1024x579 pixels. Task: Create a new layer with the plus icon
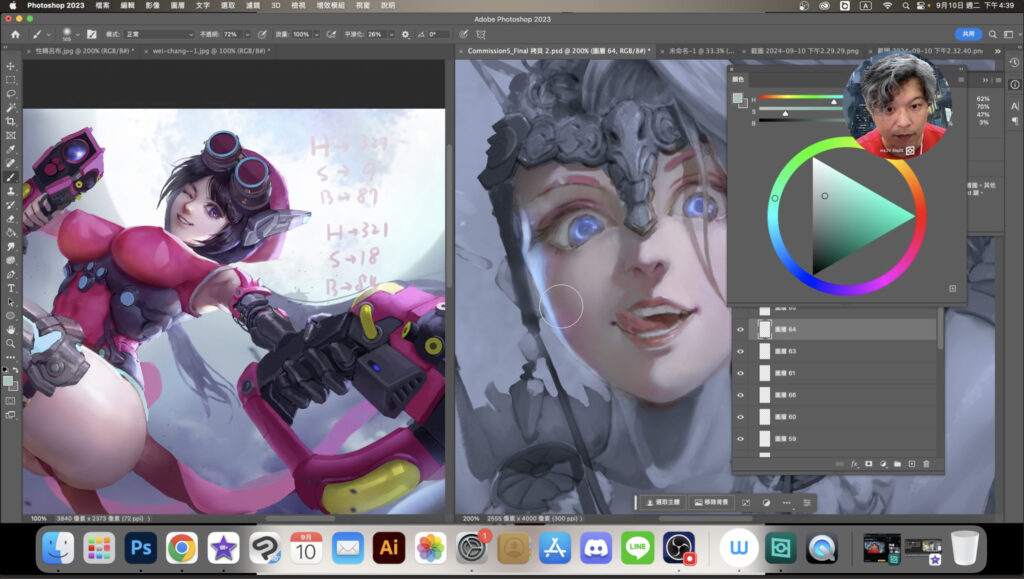tap(912, 464)
